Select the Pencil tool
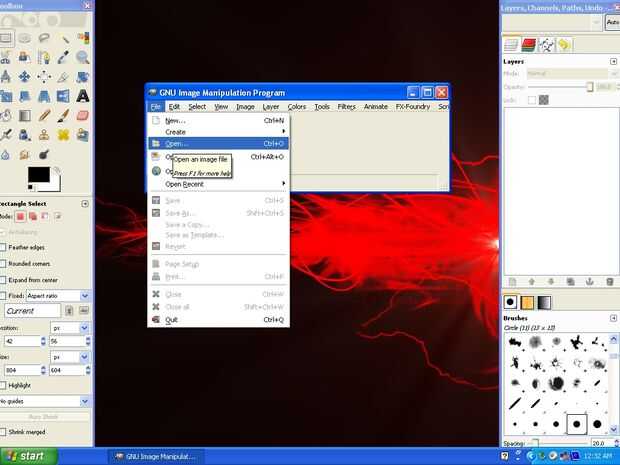Viewport: 620px width, 465px height. [44, 115]
